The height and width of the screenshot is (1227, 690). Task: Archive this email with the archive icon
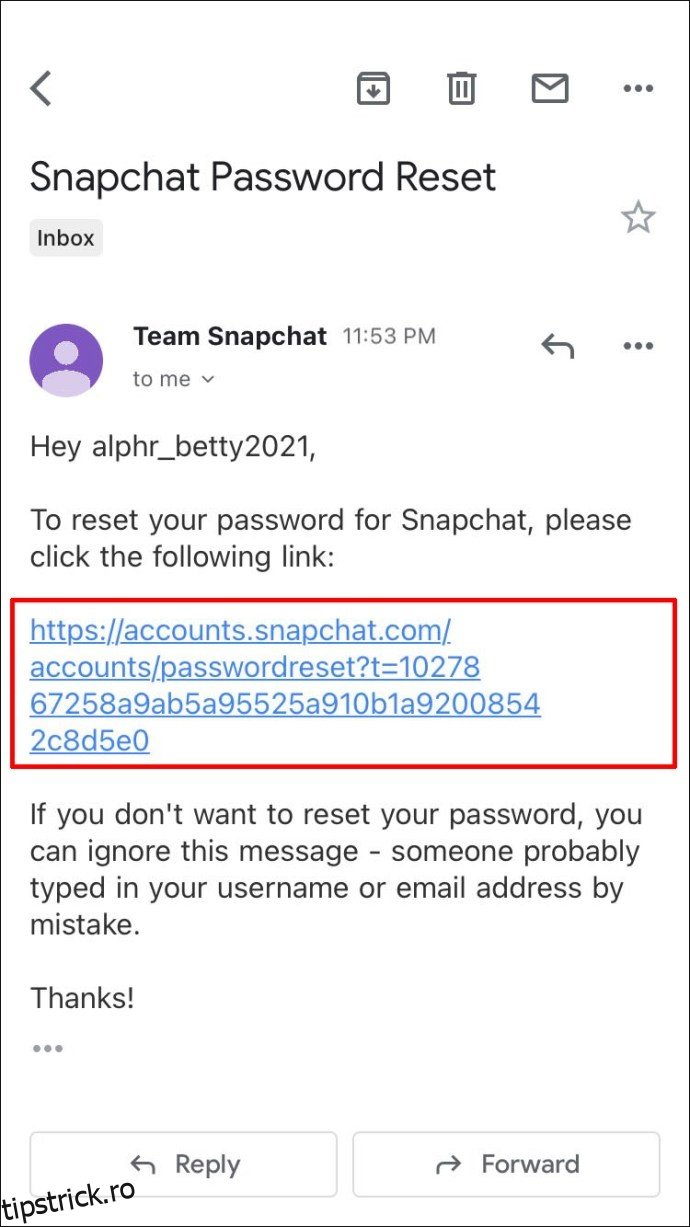click(x=373, y=89)
